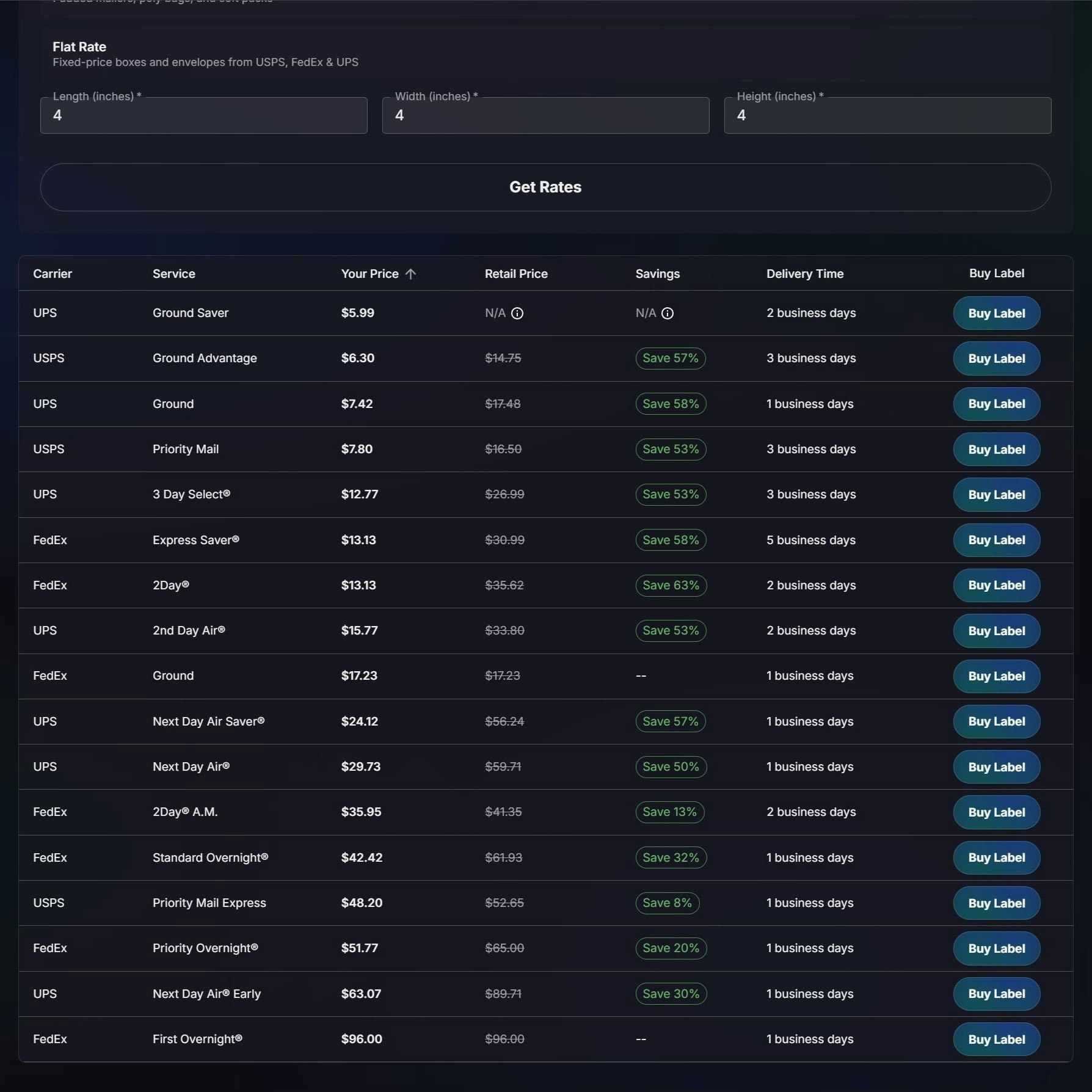The image size is (1092, 1092).
Task: Buy label for FedEx 2Day service
Action: tap(996, 585)
